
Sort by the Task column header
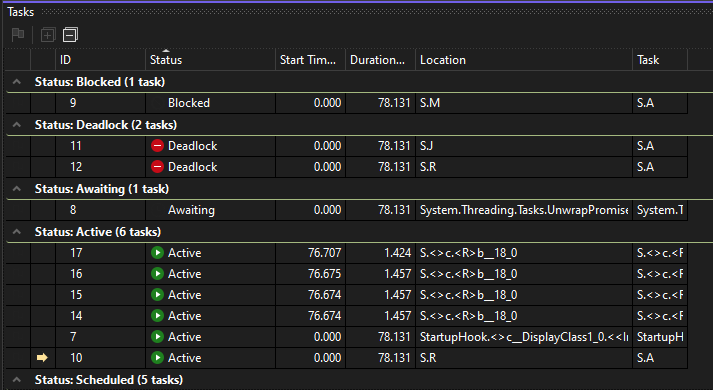click(x=660, y=60)
